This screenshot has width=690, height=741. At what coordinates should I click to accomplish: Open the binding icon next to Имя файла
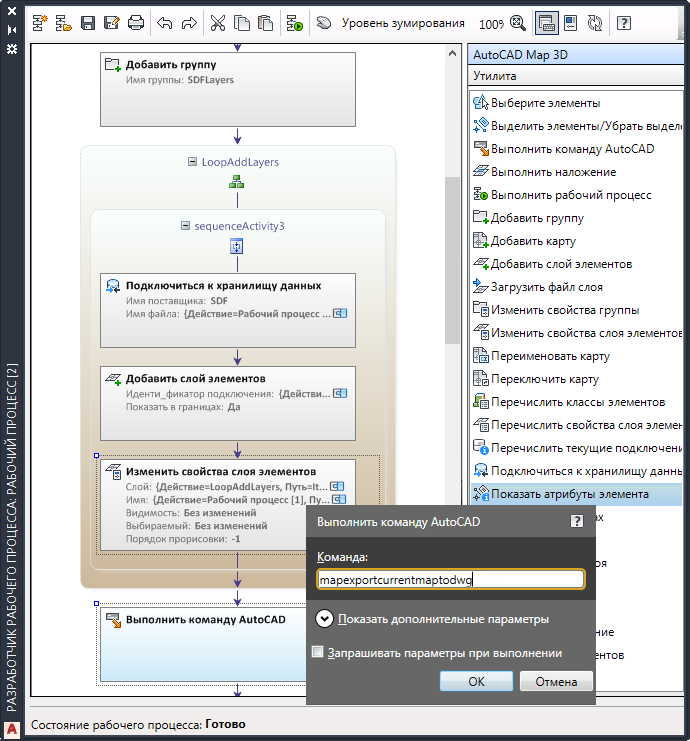coord(340,313)
